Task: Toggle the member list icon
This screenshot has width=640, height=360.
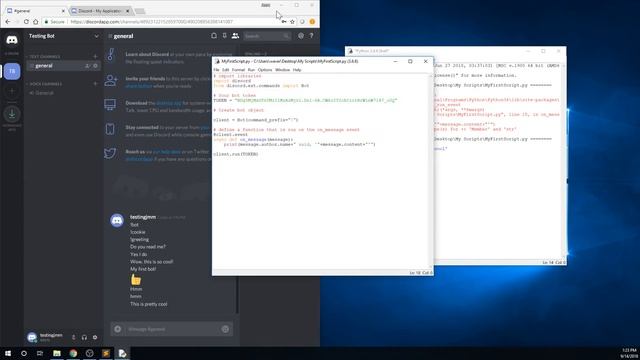Action: click(x=236, y=36)
